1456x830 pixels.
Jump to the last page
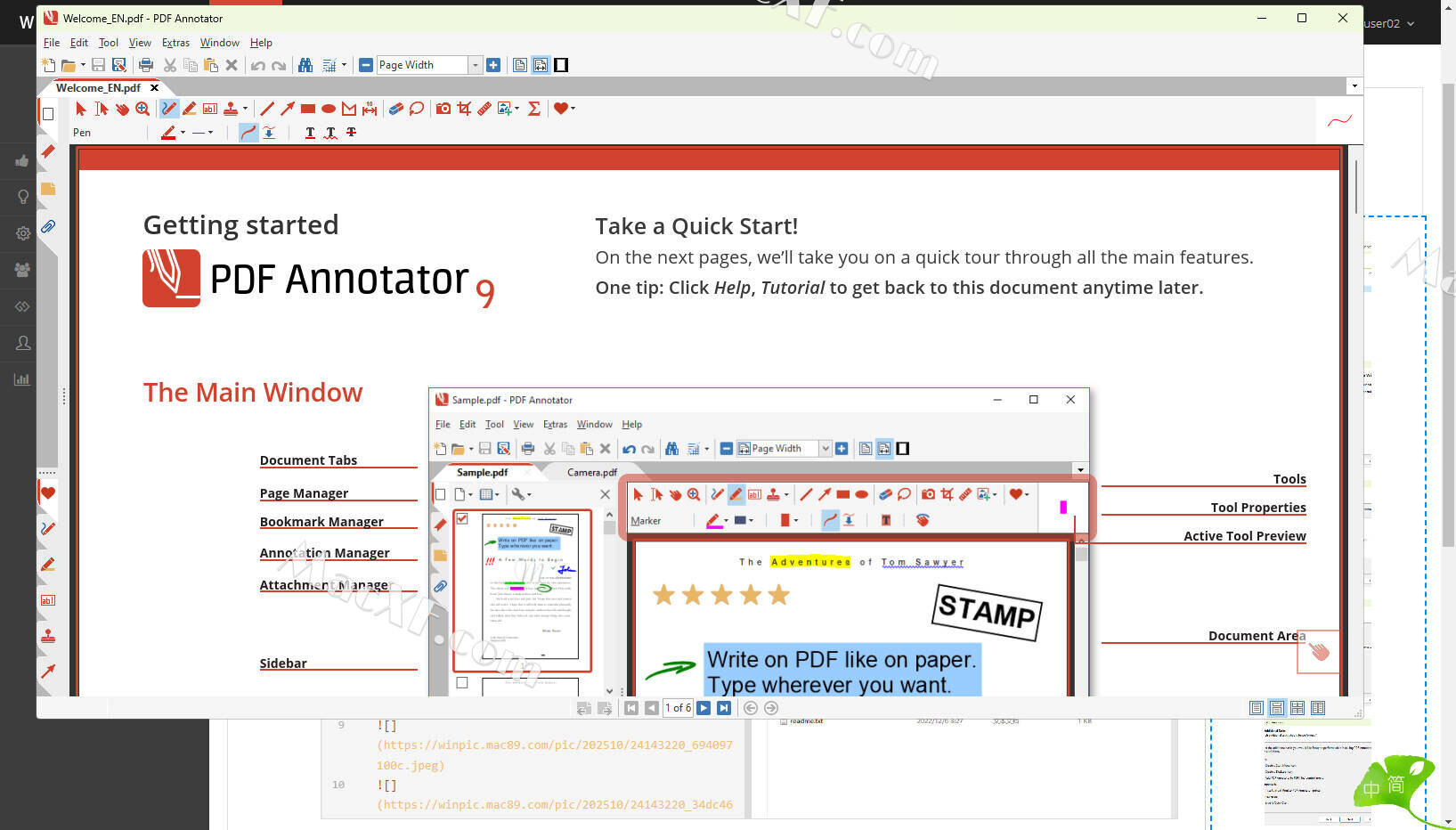click(x=724, y=708)
